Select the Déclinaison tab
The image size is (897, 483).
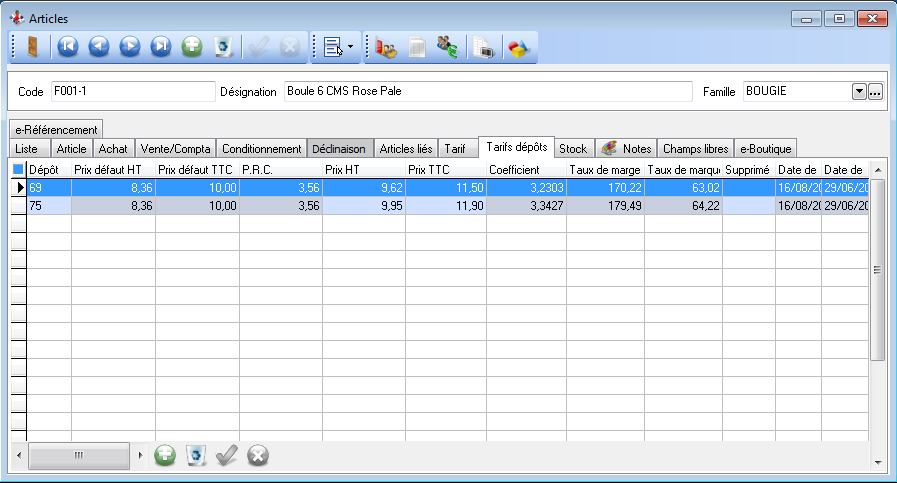pyautogui.click(x=339, y=149)
